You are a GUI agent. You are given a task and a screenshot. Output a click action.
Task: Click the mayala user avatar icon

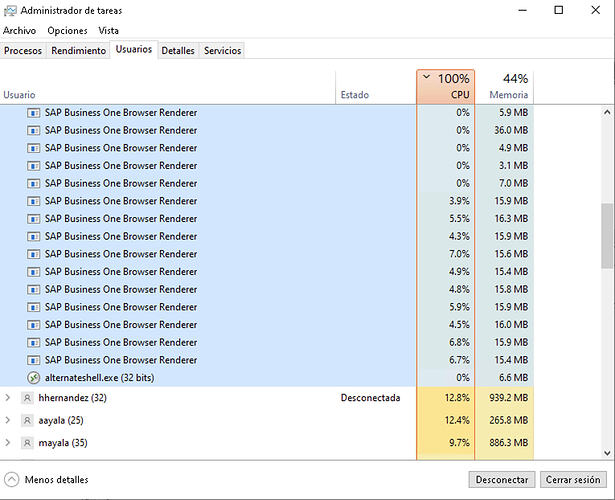pos(27,443)
